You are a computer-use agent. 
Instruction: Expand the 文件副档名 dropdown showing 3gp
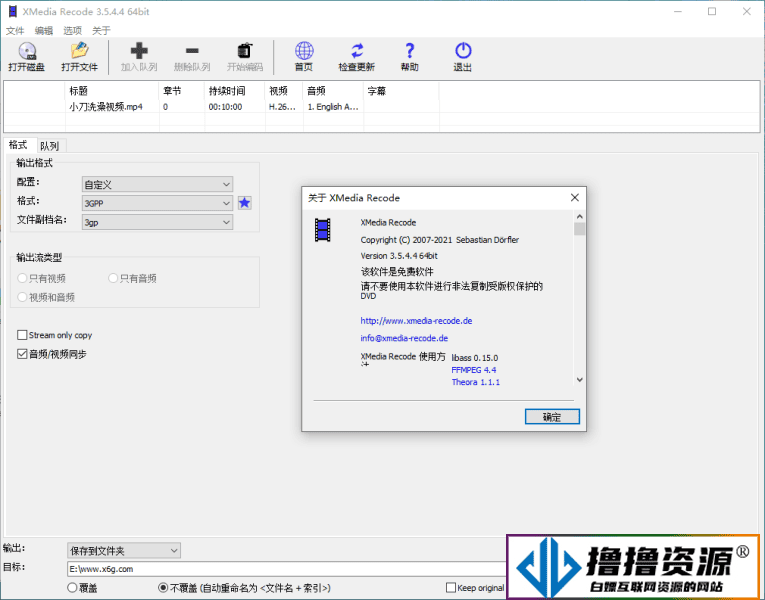click(157, 222)
